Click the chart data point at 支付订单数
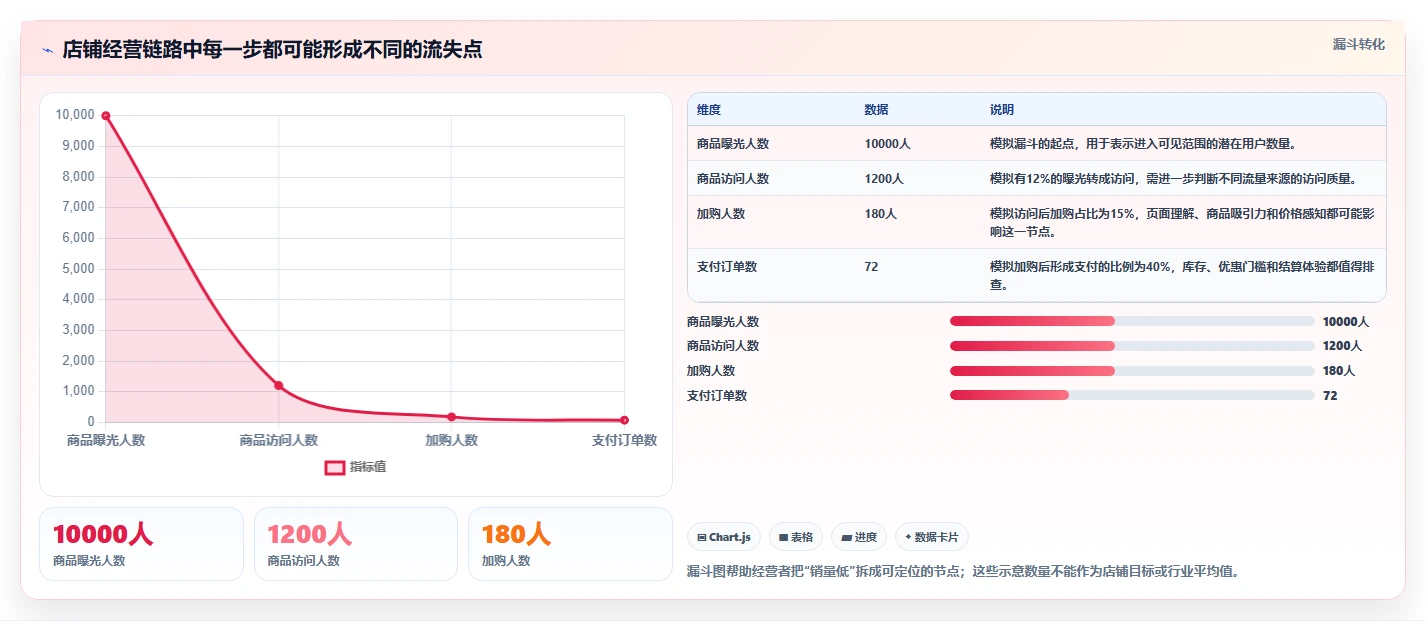The width and height of the screenshot is (1426, 621). click(x=624, y=420)
